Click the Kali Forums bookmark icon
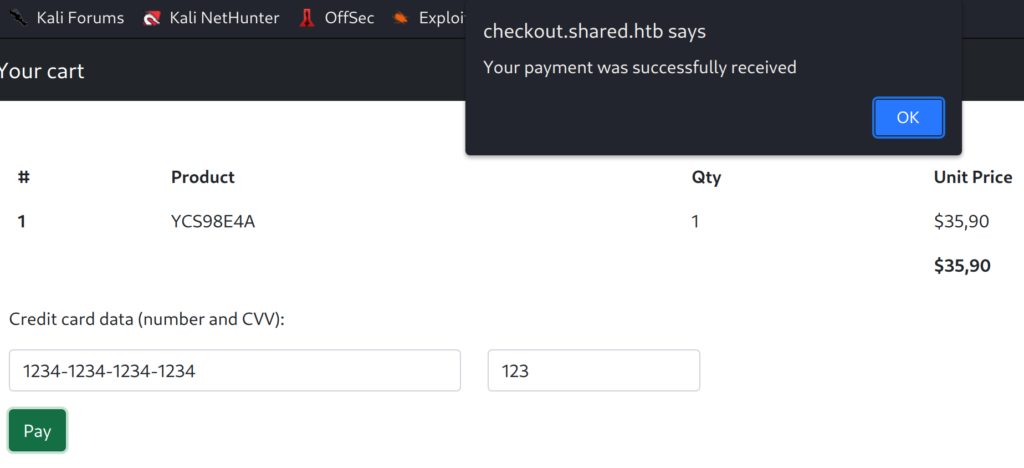1024x468 pixels. pos(18,18)
